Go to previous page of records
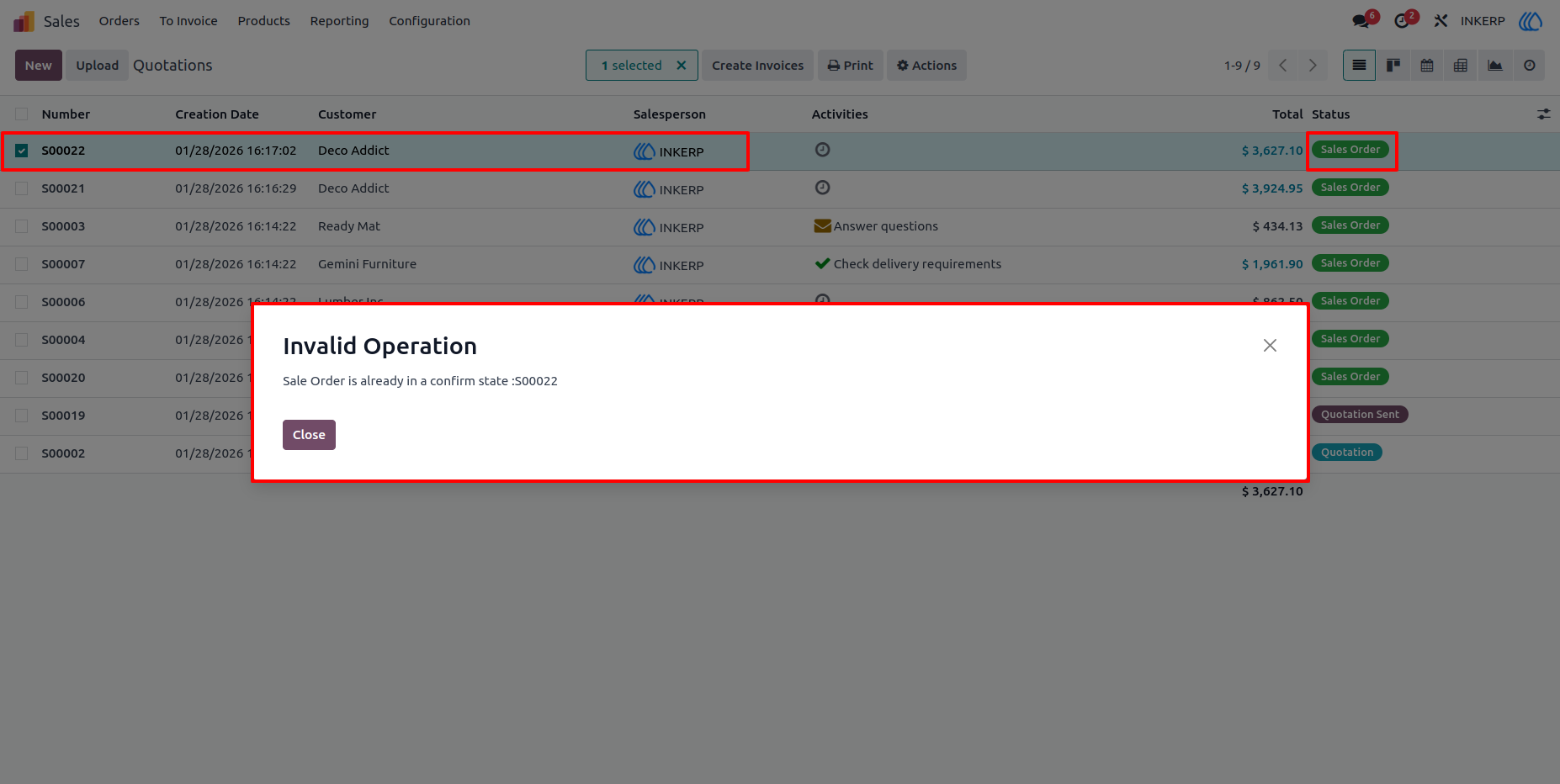The image size is (1560, 784). tap(1283, 66)
